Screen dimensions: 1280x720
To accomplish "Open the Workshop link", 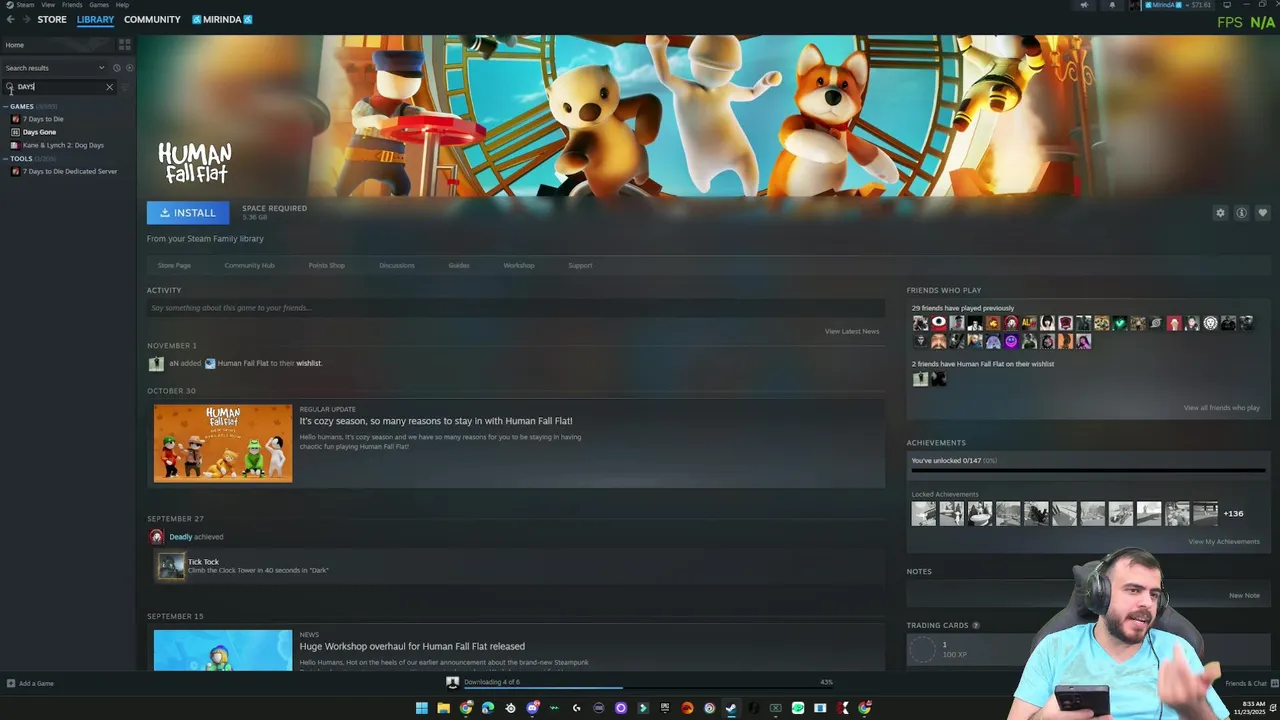I will point(518,266).
